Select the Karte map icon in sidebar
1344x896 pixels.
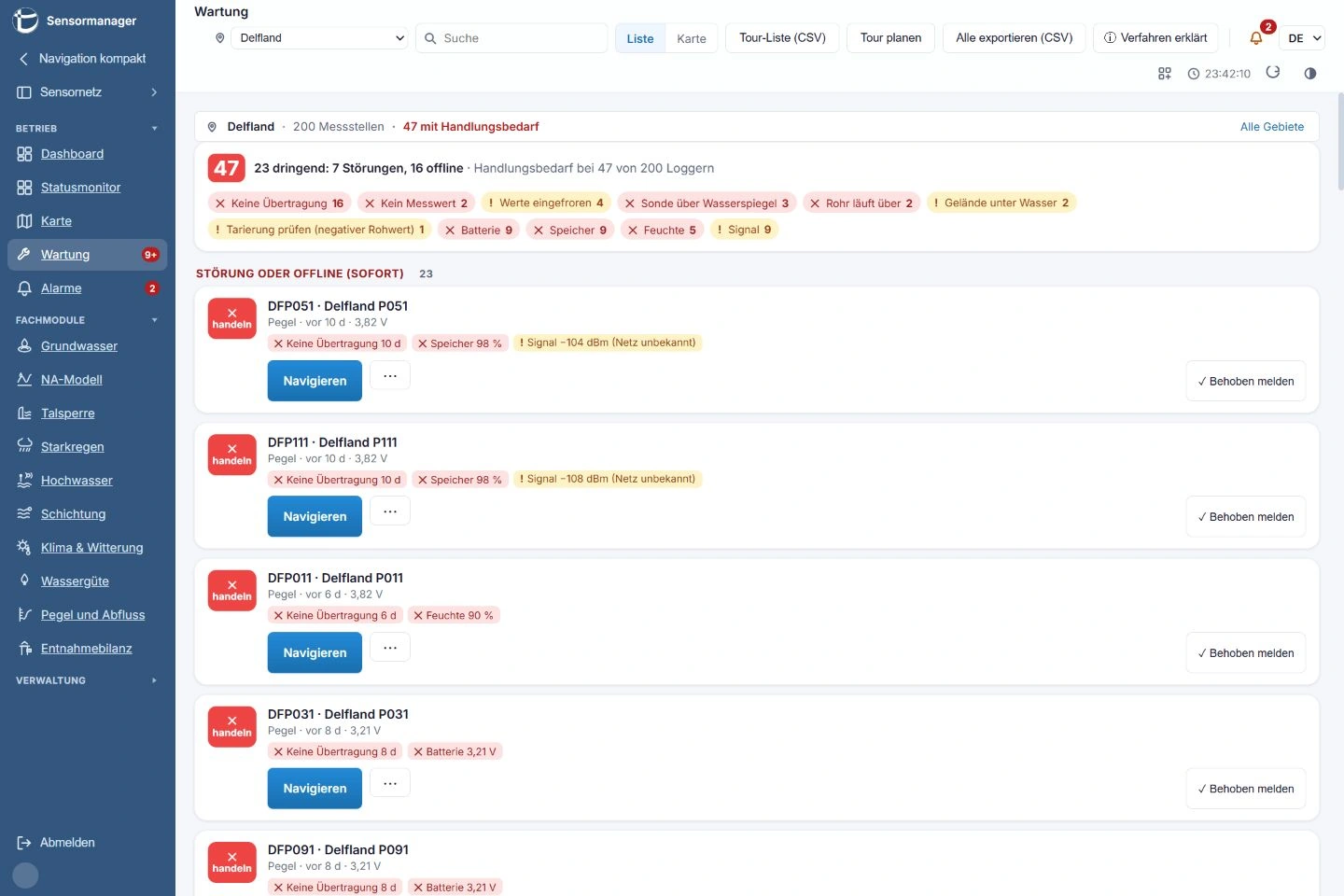(24, 221)
